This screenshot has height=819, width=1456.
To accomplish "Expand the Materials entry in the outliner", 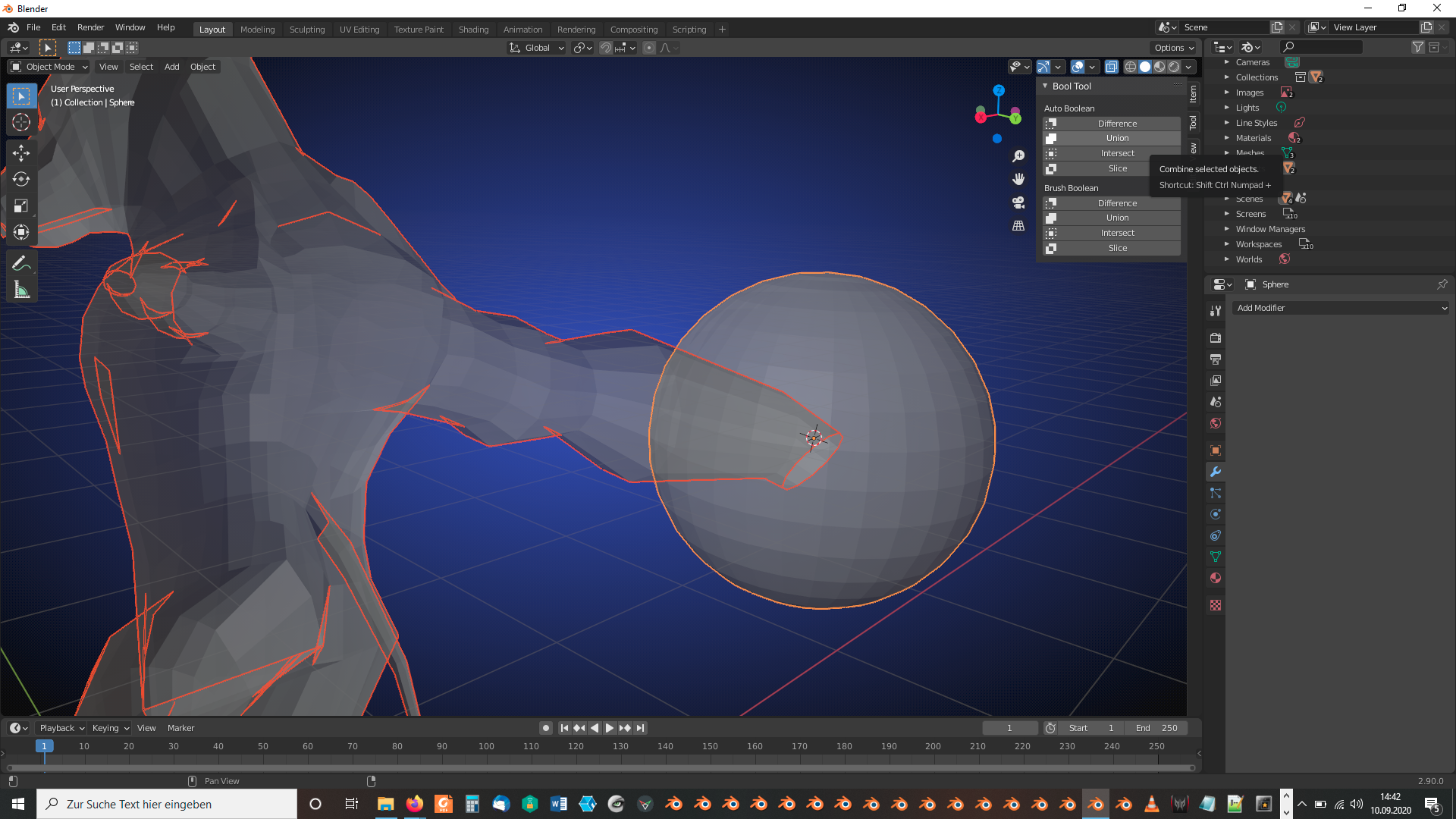I will [1227, 138].
